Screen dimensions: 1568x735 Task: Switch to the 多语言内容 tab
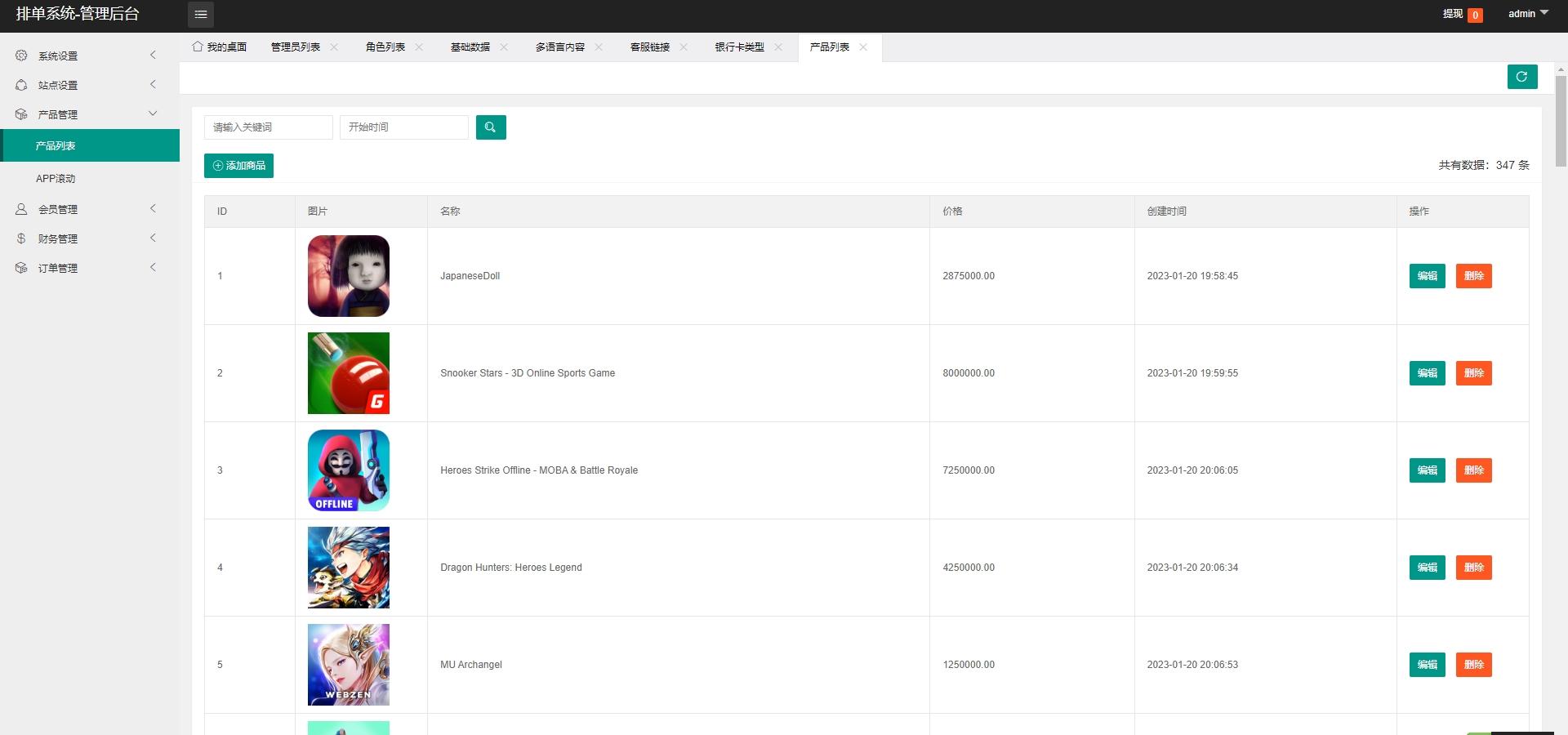pos(560,47)
